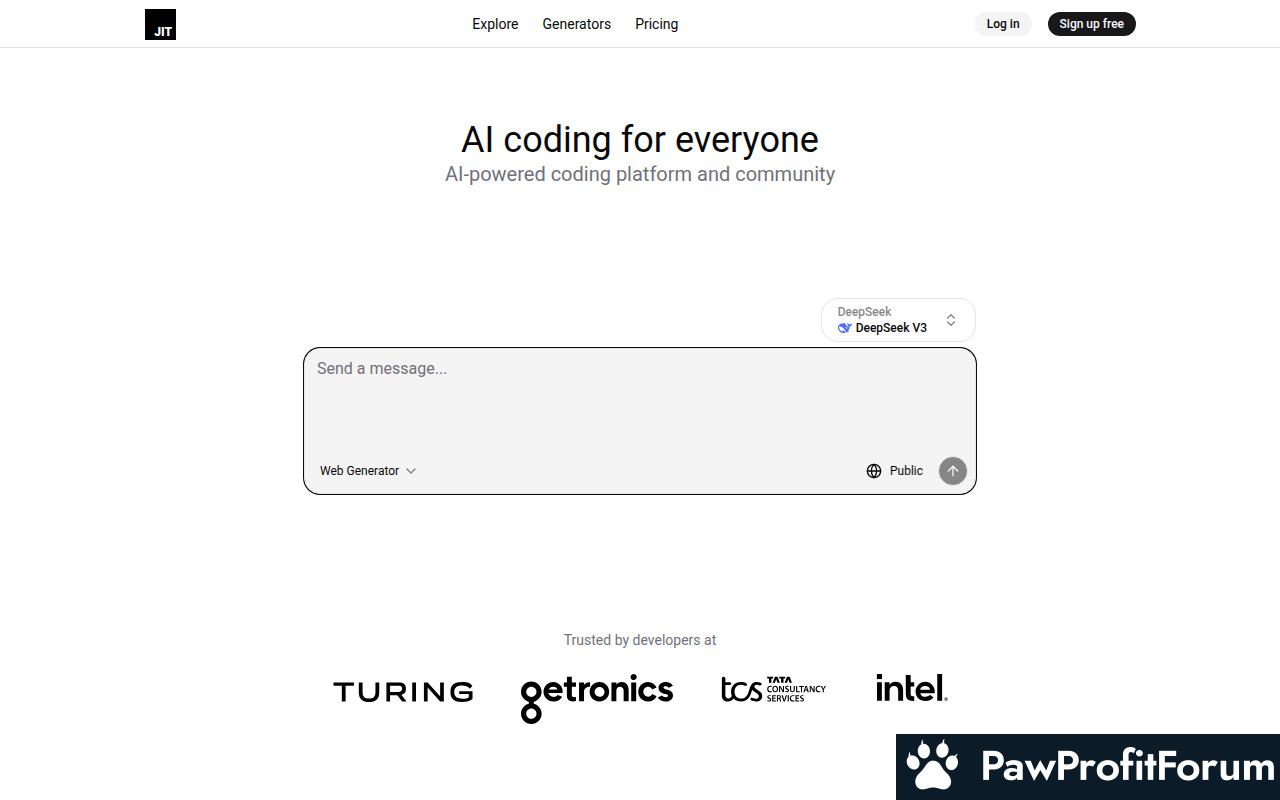Click the send message arrow button
This screenshot has height=800, width=1280.
tap(952, 471)
